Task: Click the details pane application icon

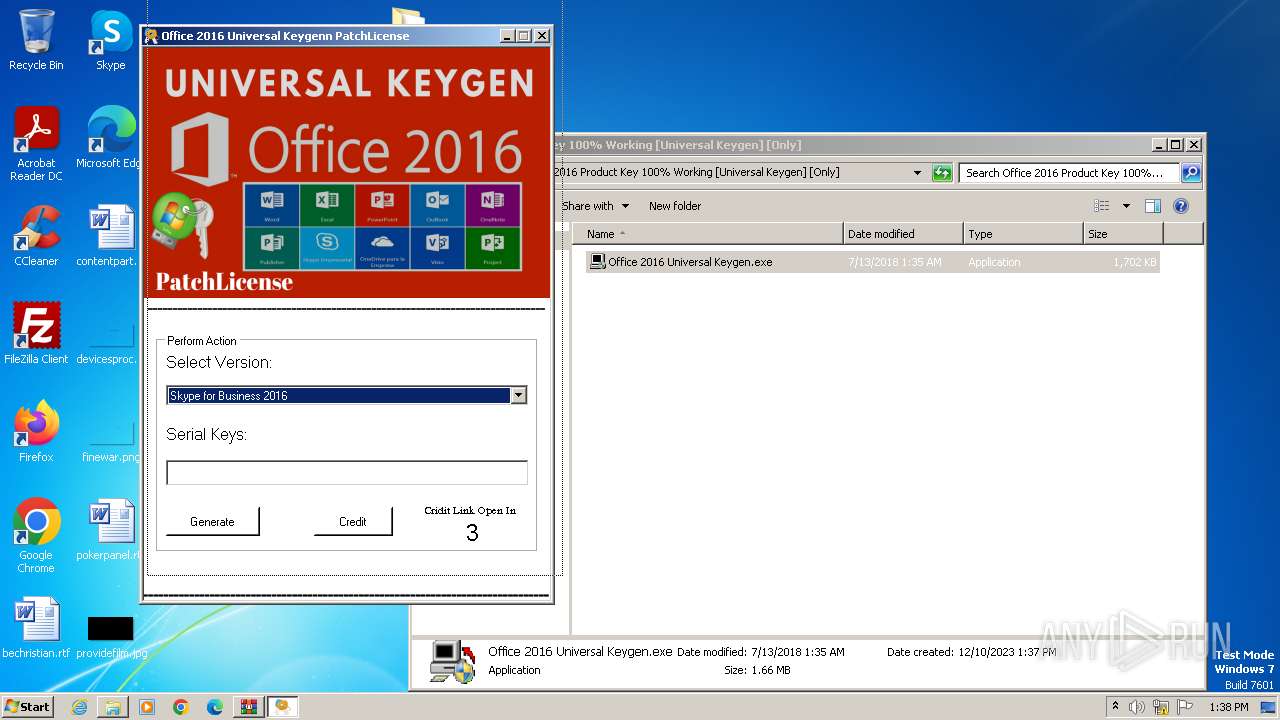Action: tap(452, 661)
